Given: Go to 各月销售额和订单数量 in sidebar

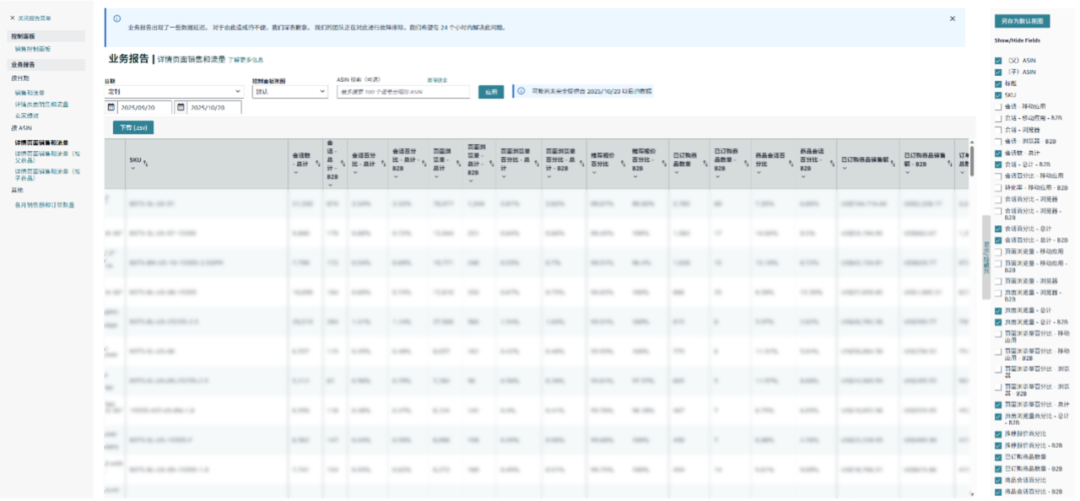Looking at the screenshot, I should [x=44, y=204].
